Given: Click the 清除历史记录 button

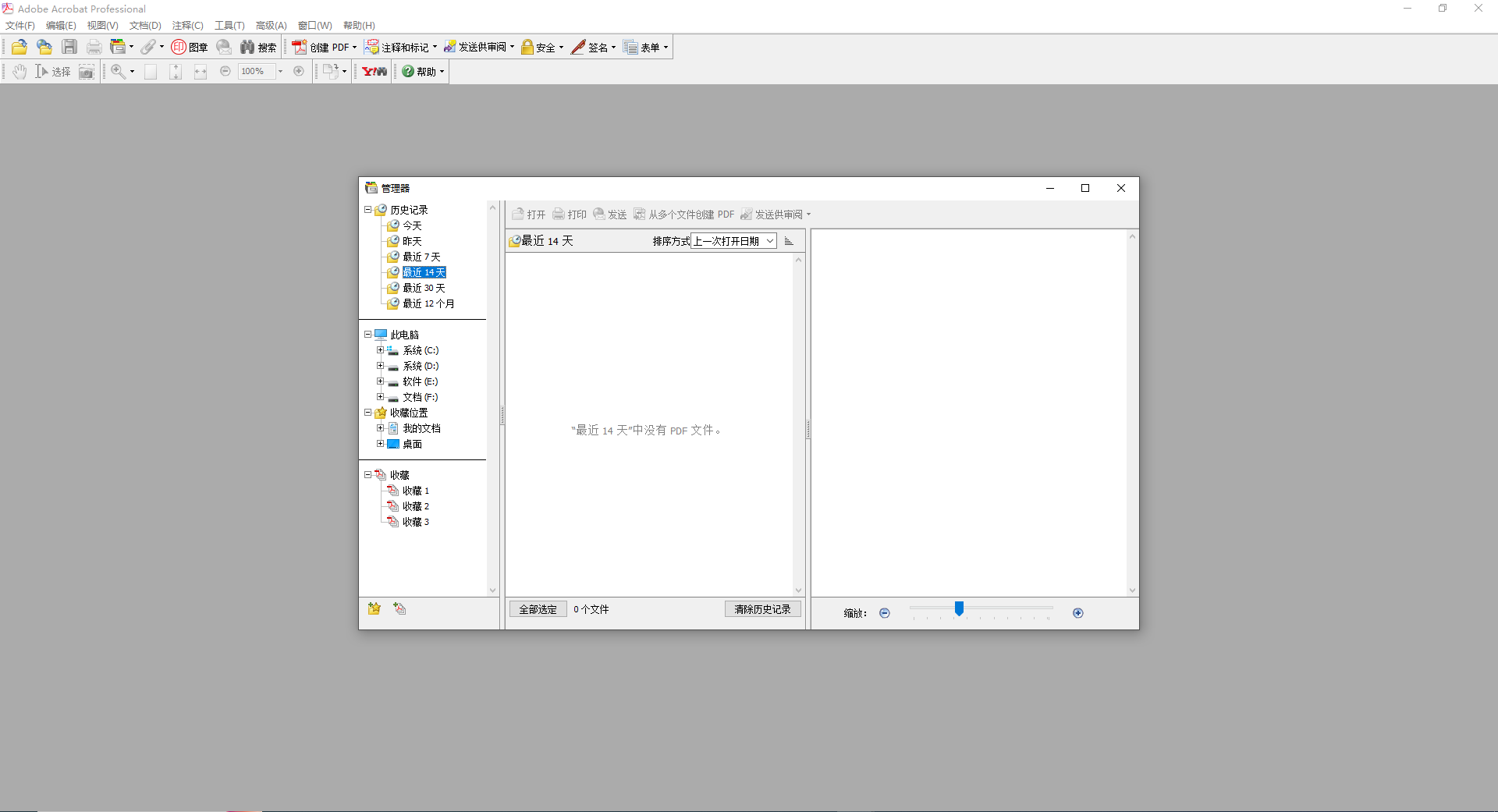Looking at the screenshot, I should (x=762, y=609).
